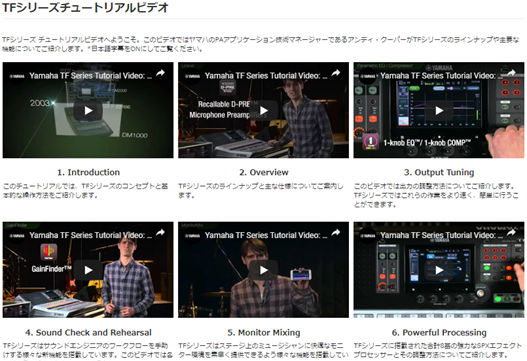Play the Overview tutorial video
The height and width of the screenshot is (361, 527).
point(264,110)
